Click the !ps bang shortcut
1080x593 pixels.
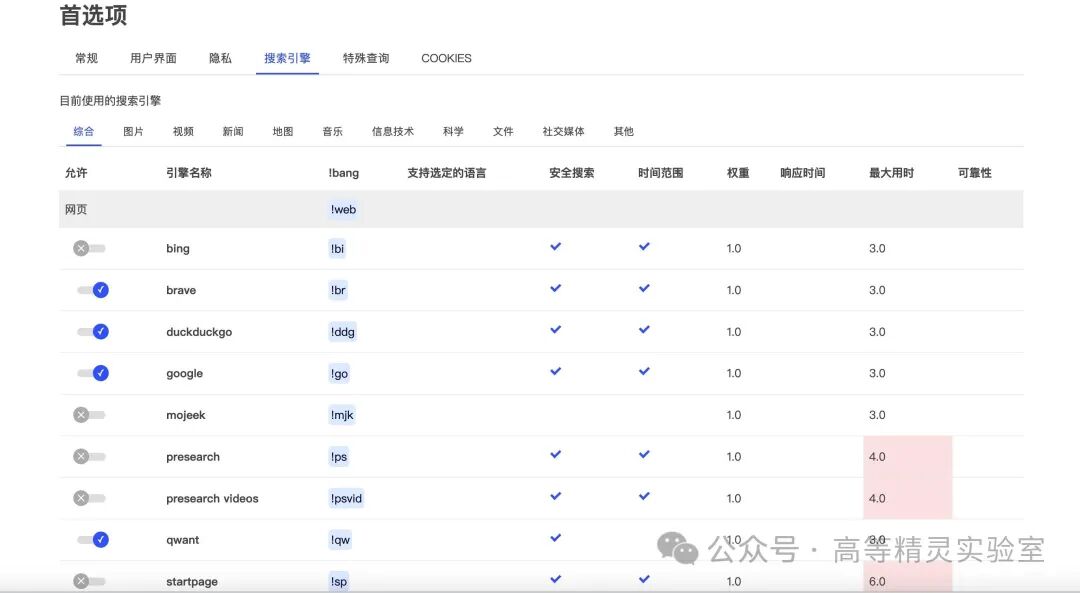[339, 457]
